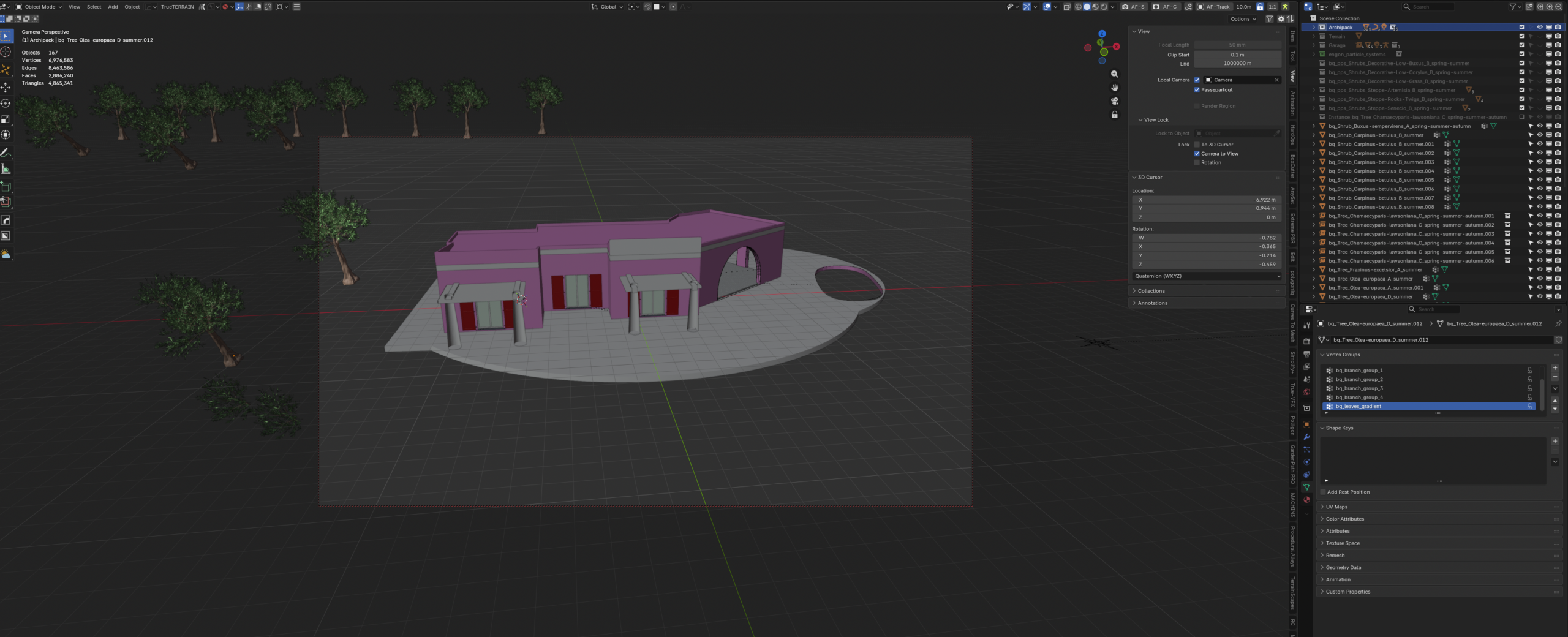
Task: Open the Modifiers wrench properties tab
Action: (1306, 437)
